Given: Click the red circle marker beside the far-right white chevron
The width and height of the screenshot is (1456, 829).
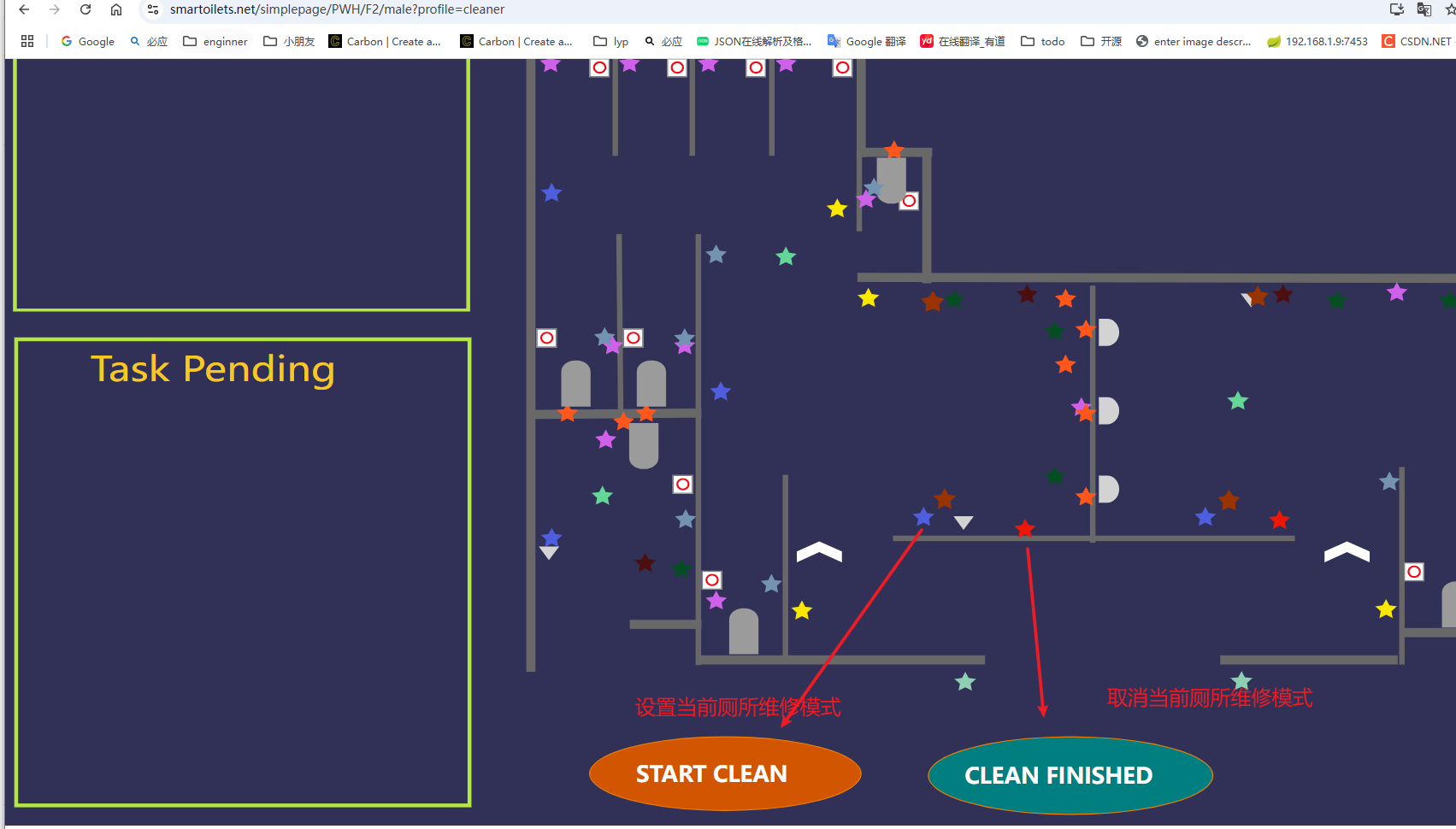Looking at the screenshot, I should pos(1414,572).
